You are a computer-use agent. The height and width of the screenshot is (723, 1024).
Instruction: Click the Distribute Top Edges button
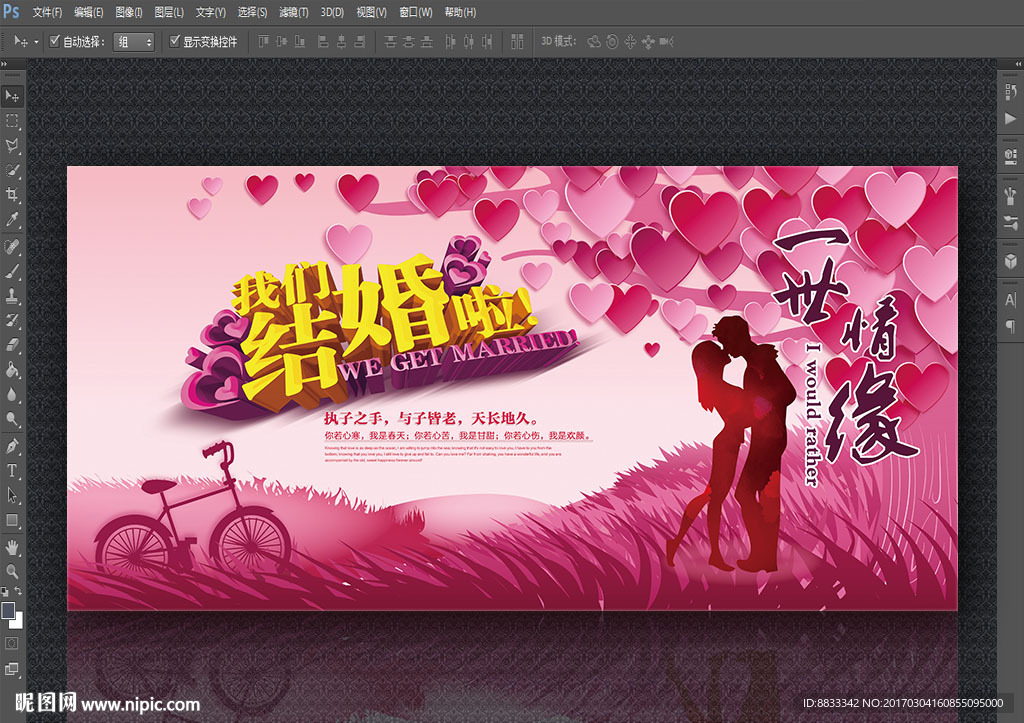[391, 42]
